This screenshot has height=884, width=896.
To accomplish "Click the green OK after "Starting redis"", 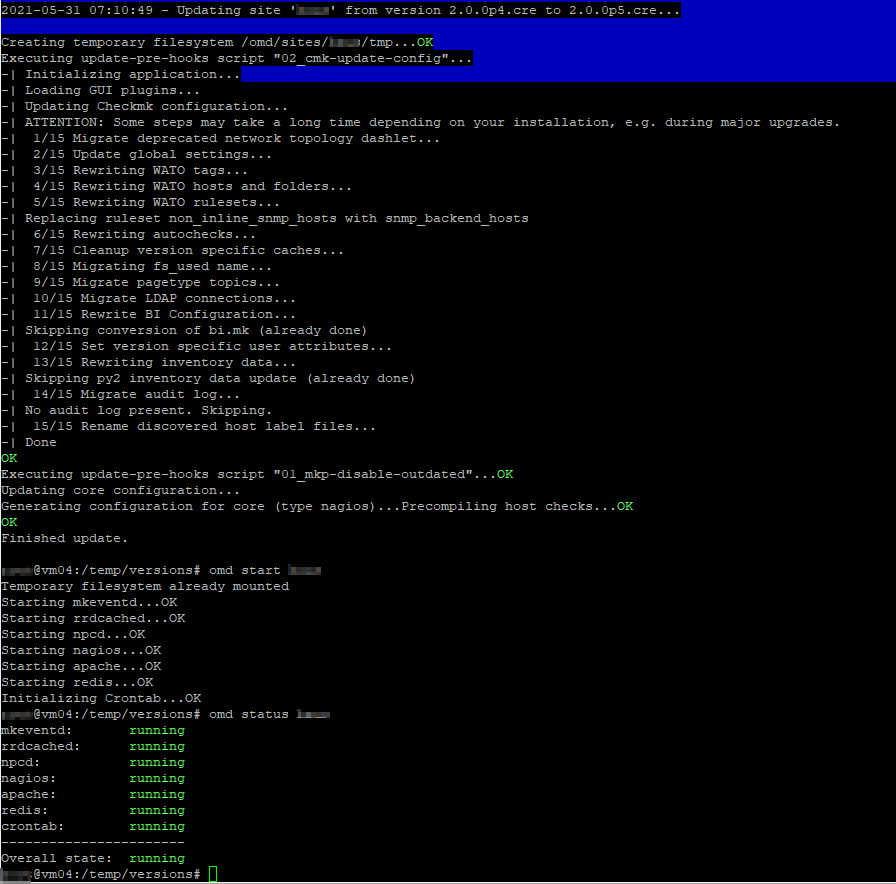I will pyautogui.click(x=145, y=683).
